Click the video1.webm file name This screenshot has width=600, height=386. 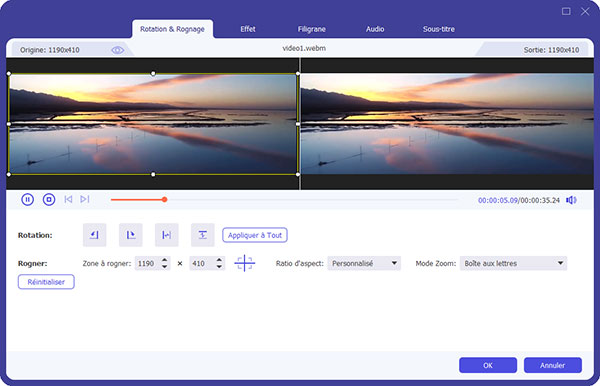tap(304, 48)
